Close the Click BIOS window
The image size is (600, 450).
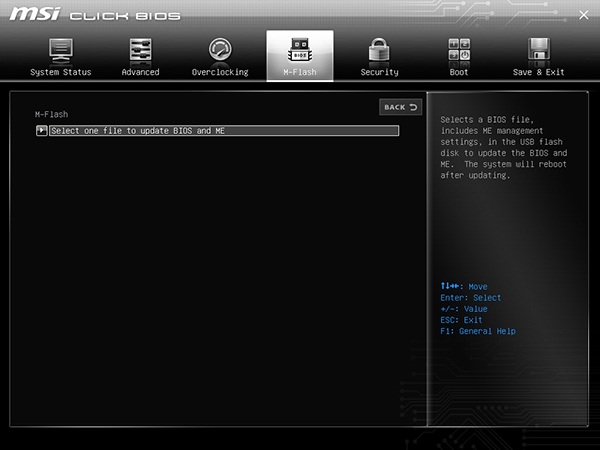(584, 15)
